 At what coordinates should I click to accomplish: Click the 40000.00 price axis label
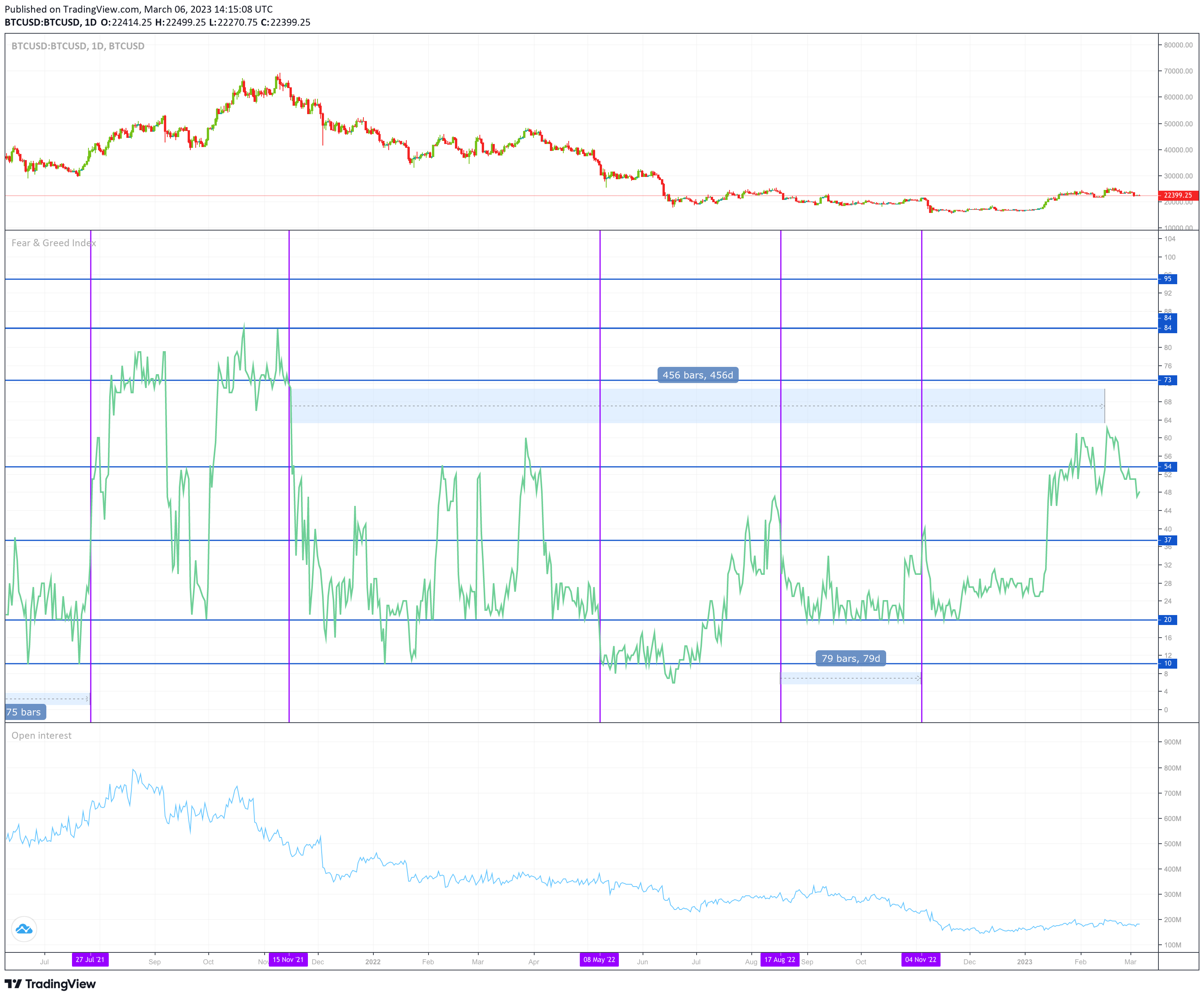[x=1178, y=150]
